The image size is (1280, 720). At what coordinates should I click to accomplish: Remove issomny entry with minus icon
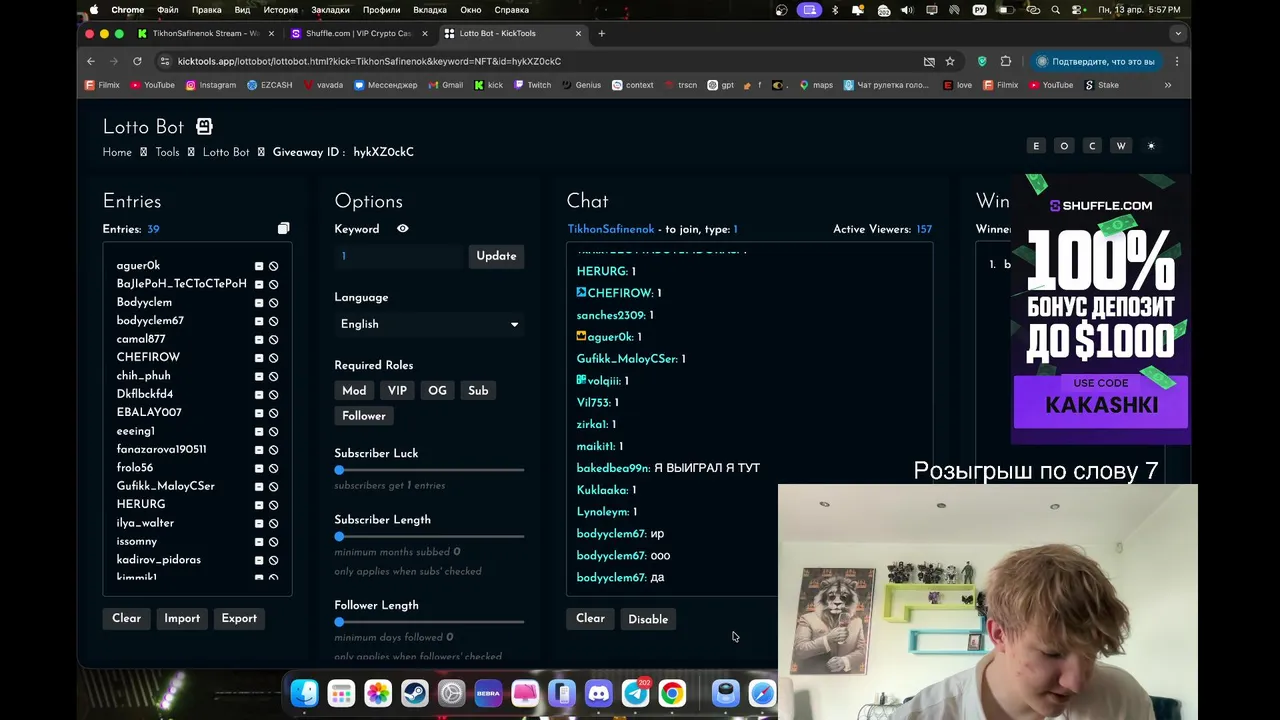click(259, 542)
